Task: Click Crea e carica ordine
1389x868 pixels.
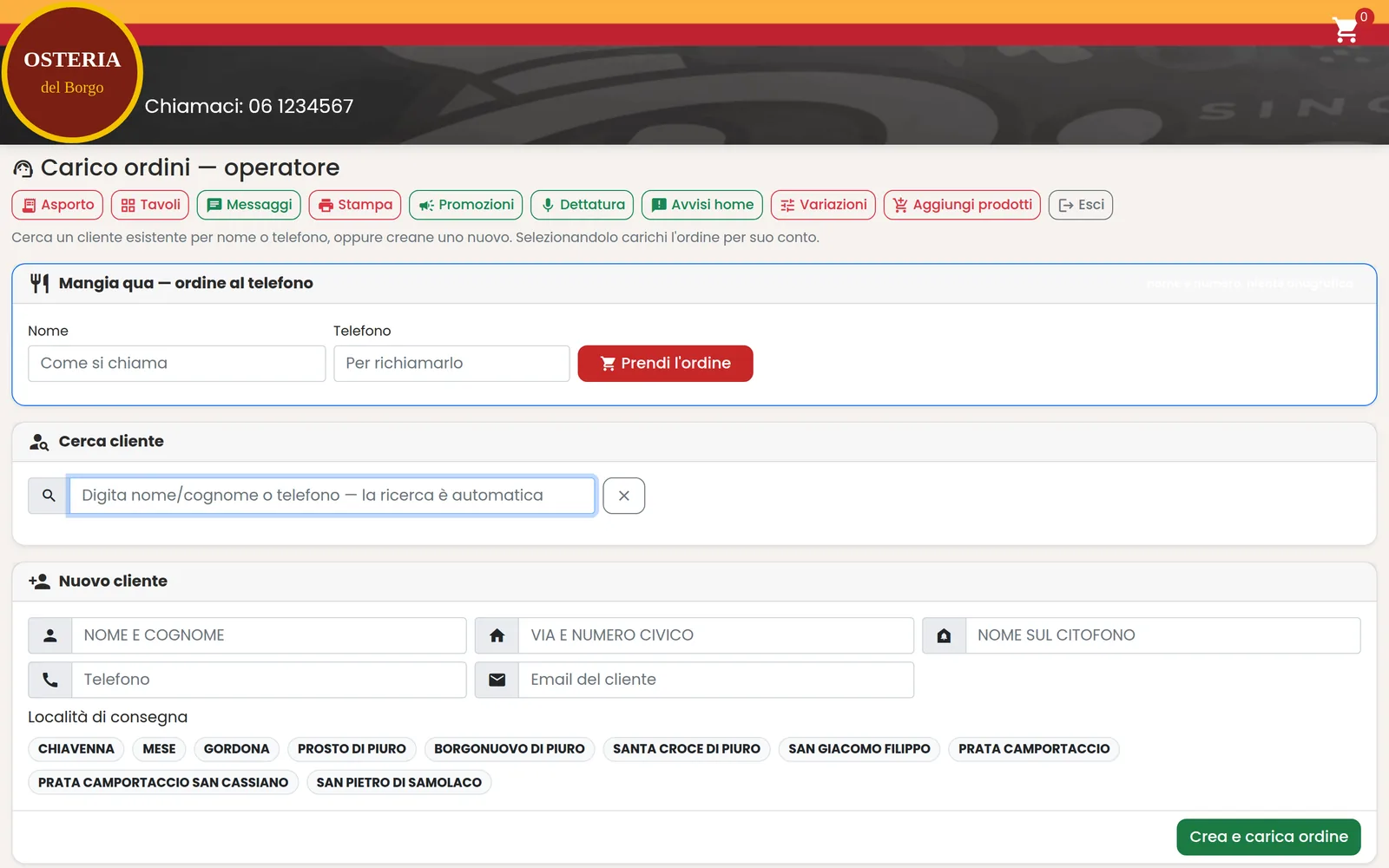Action: click(x=1268, y=837)
